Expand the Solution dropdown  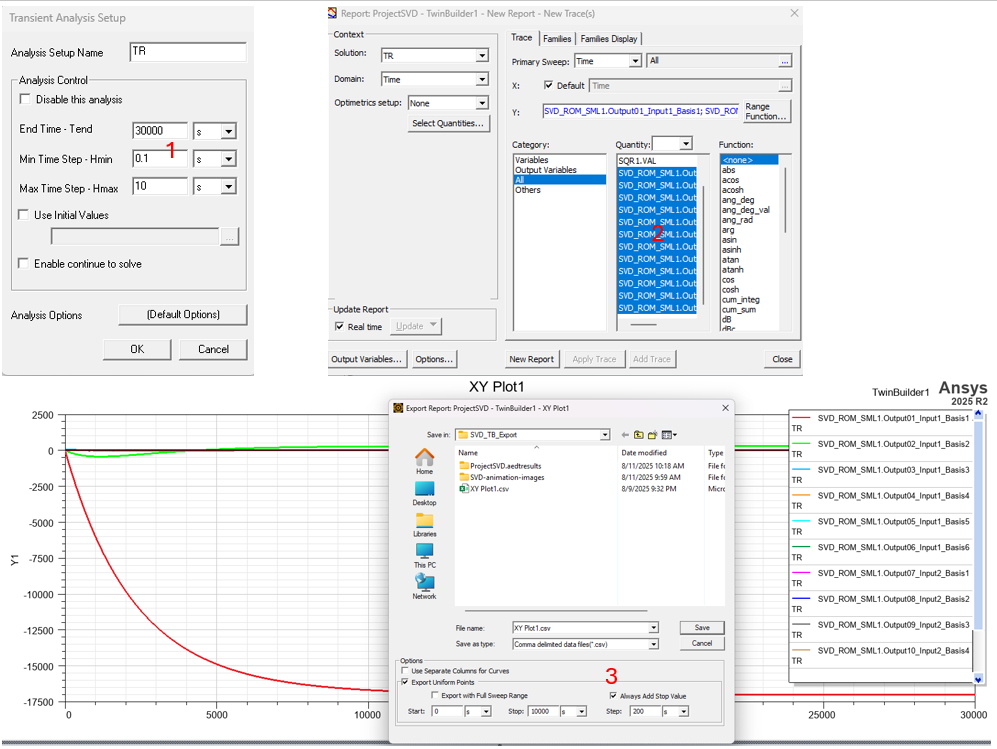pyautogui.click(x=482, y=56)
